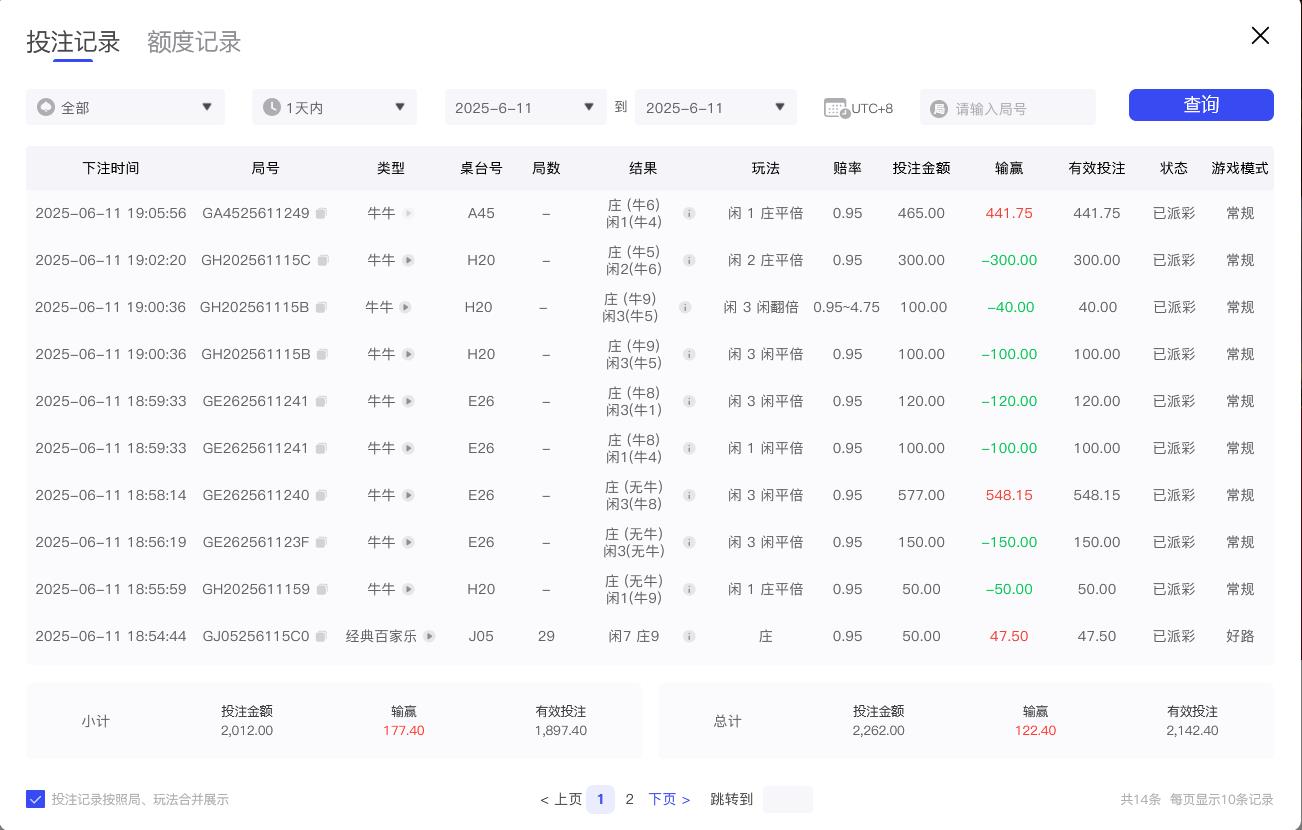Play the video replay for the 牛牛 round at 19:02:20

[x=408, y=260]
